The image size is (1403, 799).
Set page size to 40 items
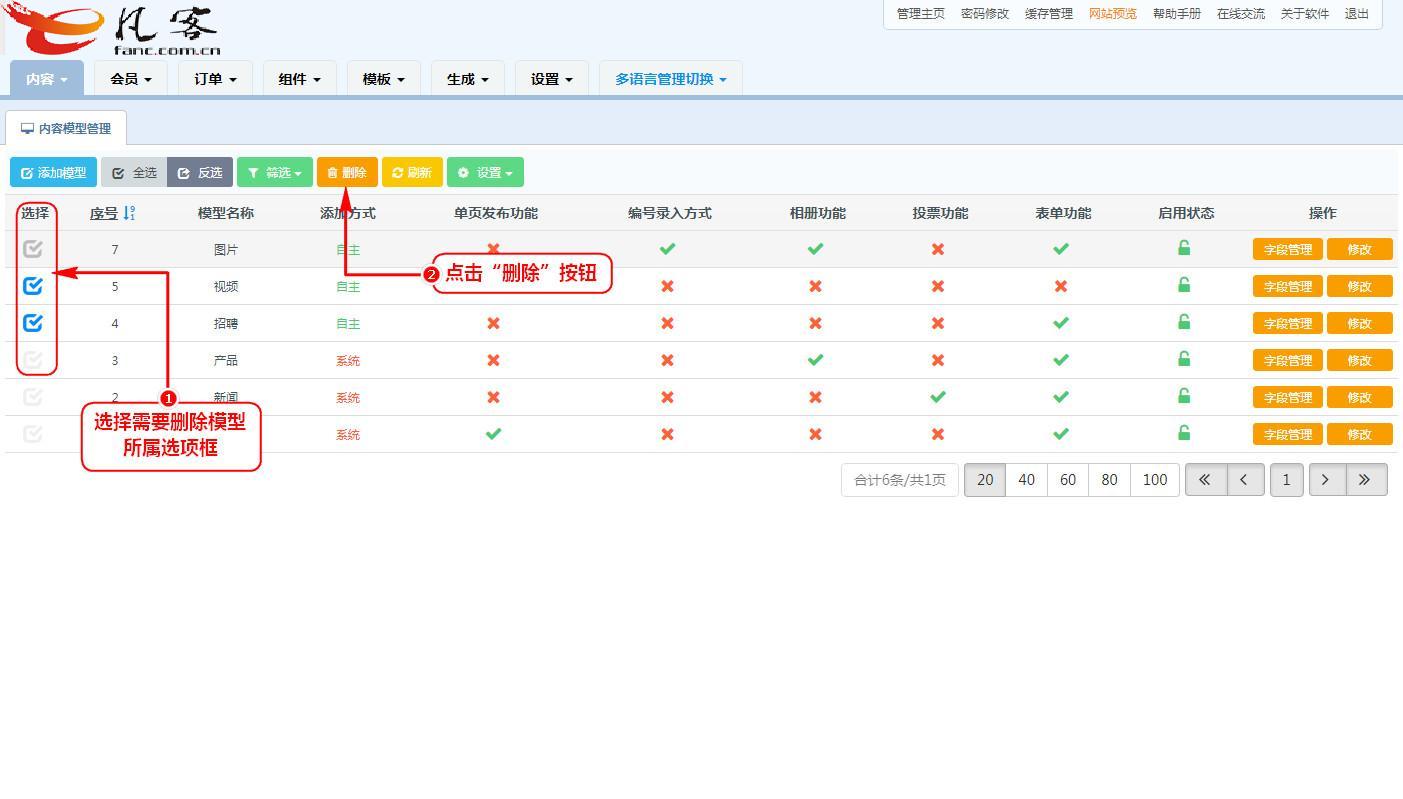[x=1026, y=480]
